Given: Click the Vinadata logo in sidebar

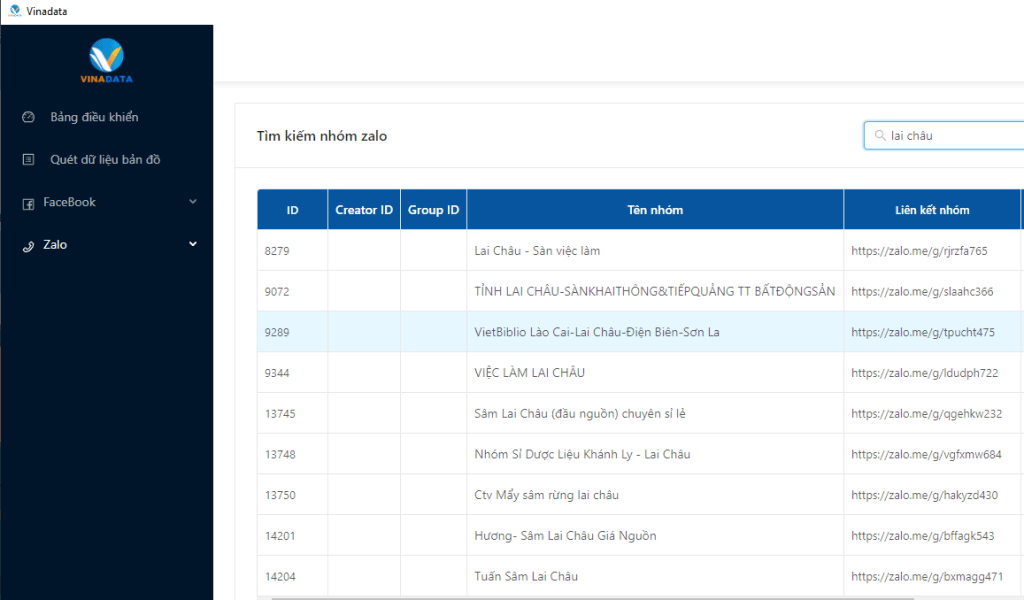Looking at the screenshot, I should pyautogui.click(x=106, y=61).
